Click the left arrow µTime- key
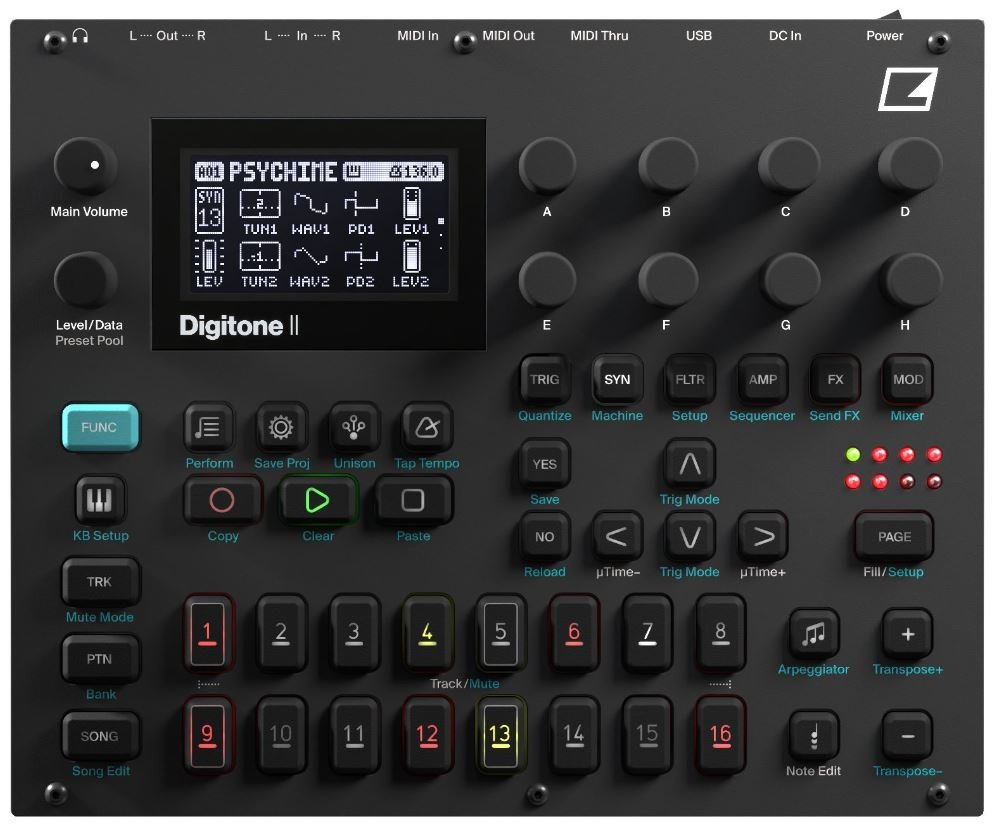This screenshot has height=832, width=995. (617, 537)
